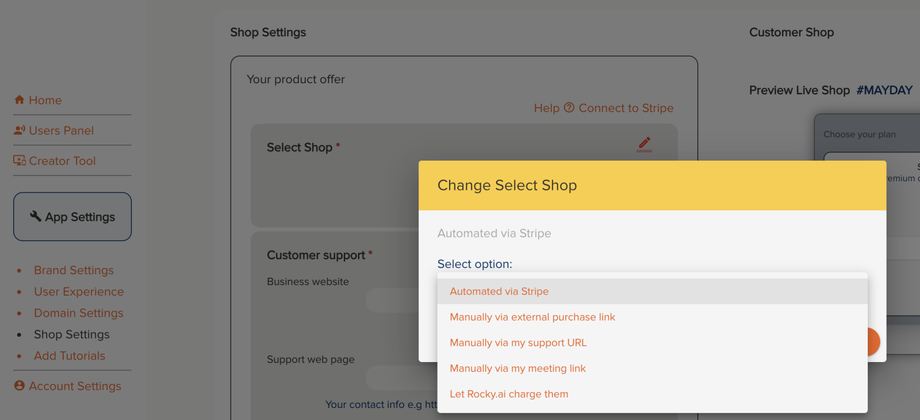The image size is (920, 420).
Task: Go to User Experience settings
Action: pos(79,292)
